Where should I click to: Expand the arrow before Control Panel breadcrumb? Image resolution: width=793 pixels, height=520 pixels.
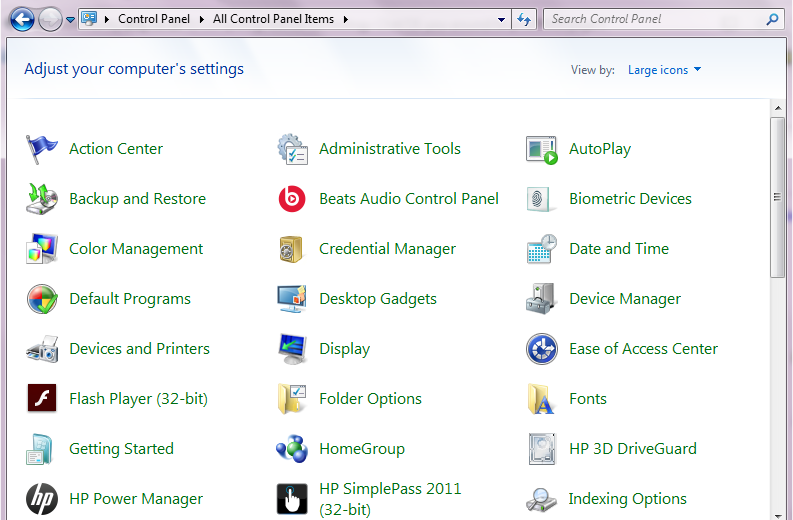pos(107,19)
